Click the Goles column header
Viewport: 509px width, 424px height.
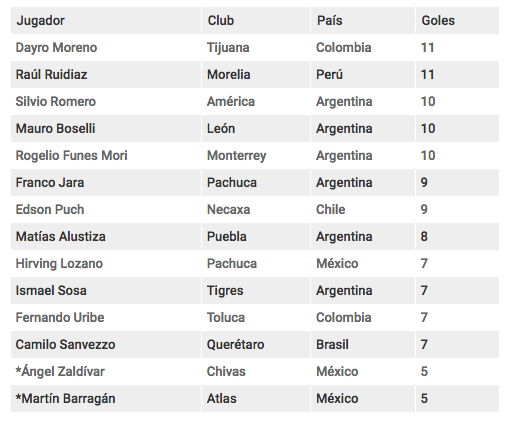click(x=438, y=21)
